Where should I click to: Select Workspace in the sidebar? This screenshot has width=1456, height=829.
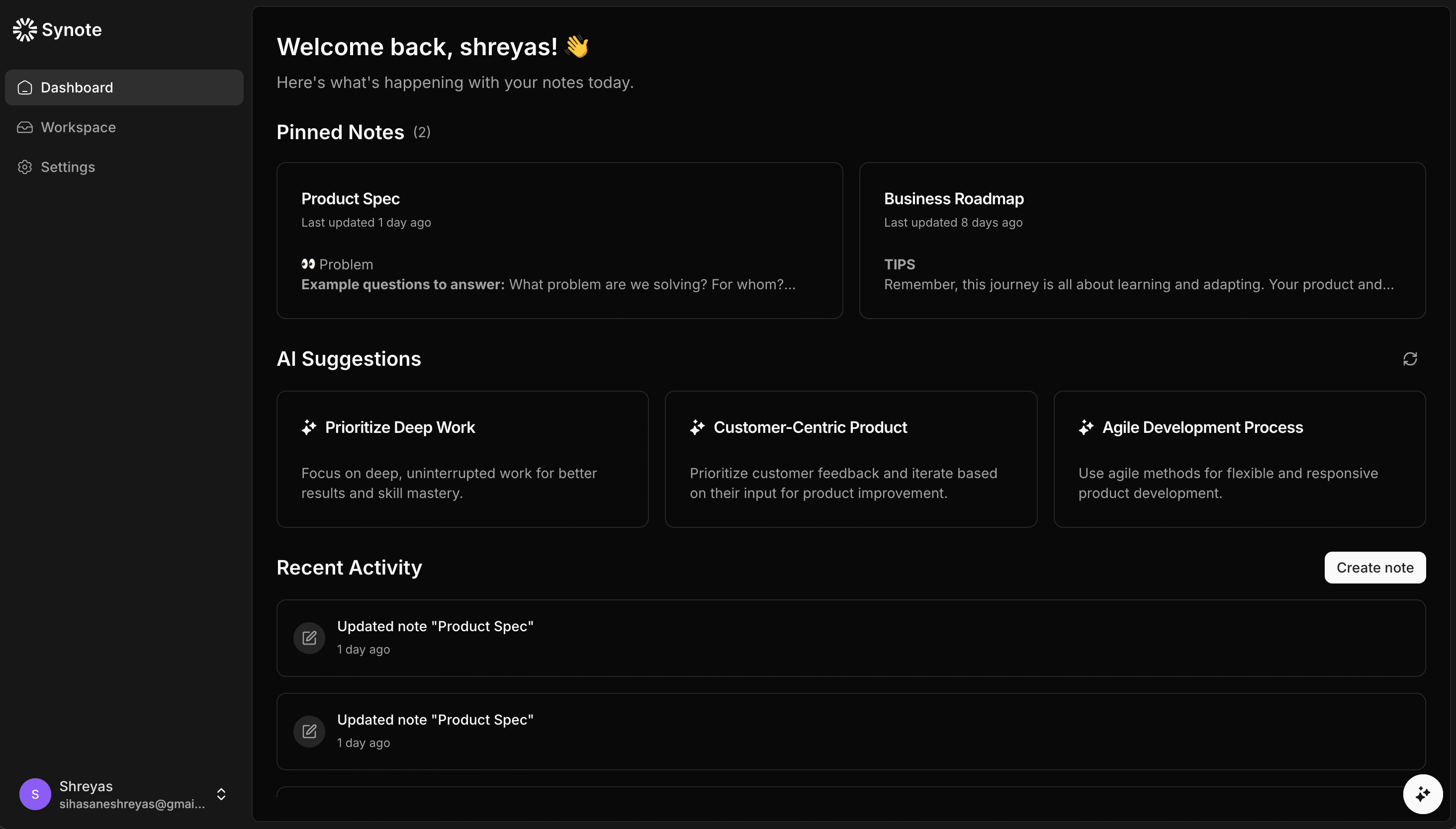pos(78,127)
